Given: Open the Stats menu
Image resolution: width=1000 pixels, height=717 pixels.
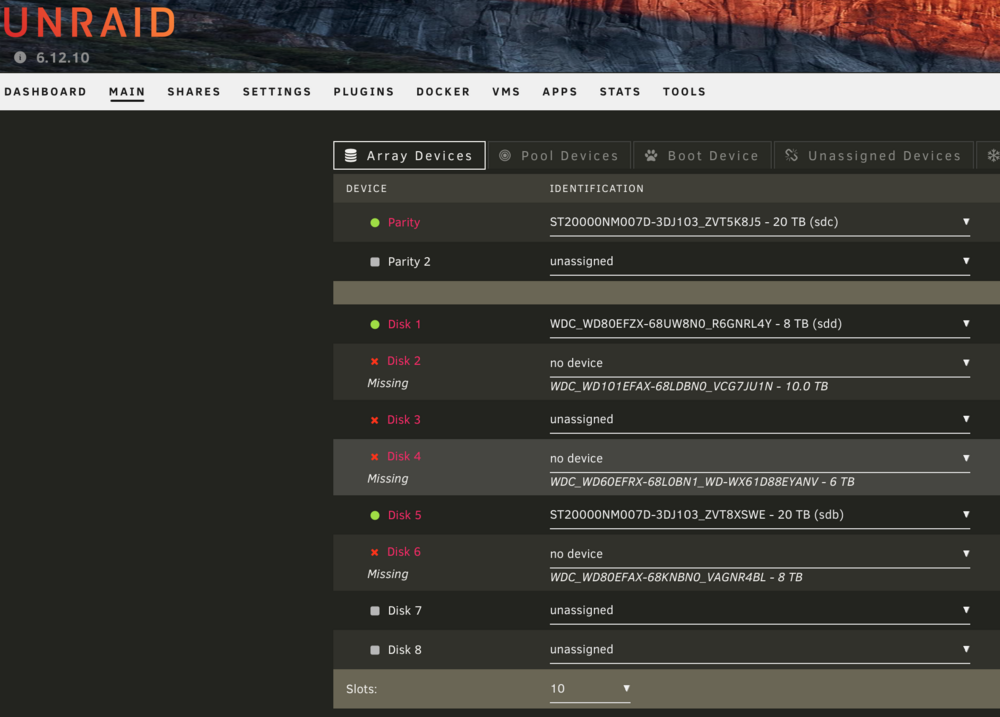Looking at the screenshot, I should coord(620,92).
